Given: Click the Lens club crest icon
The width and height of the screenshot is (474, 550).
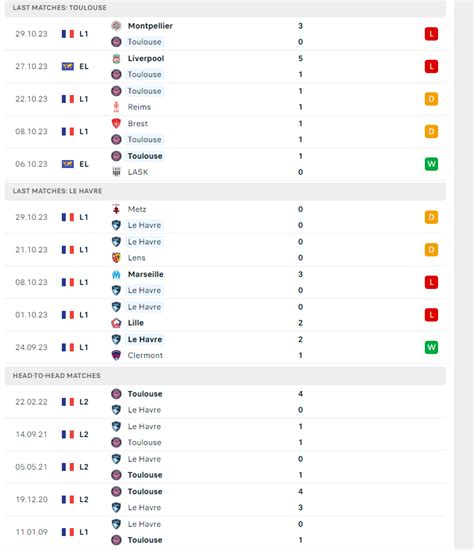Looking at the screenshot, I should coord(116,258).
